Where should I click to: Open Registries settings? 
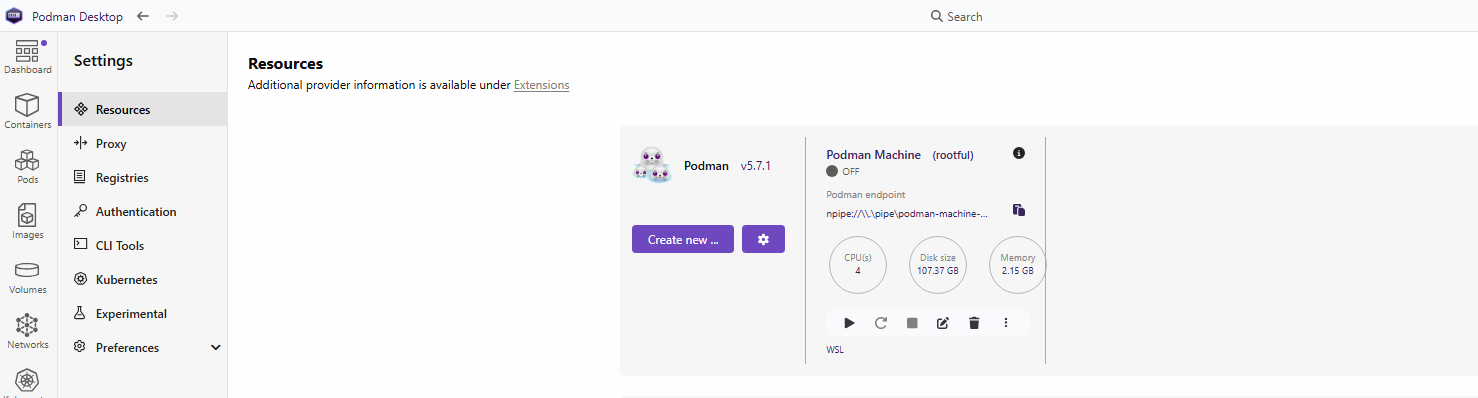(x=143, y=177)
